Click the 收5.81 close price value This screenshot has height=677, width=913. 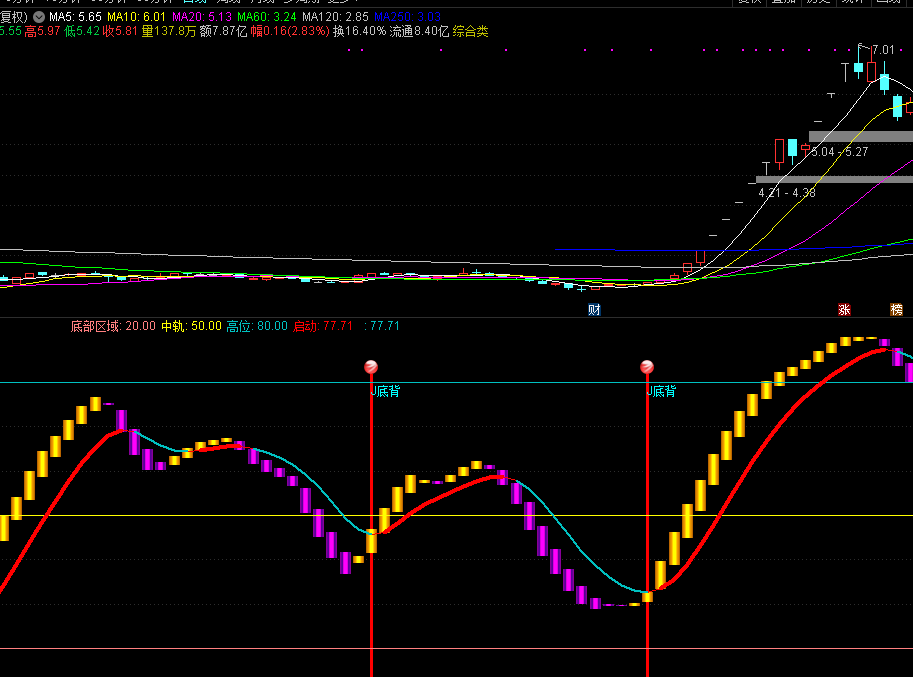[120, 31]
